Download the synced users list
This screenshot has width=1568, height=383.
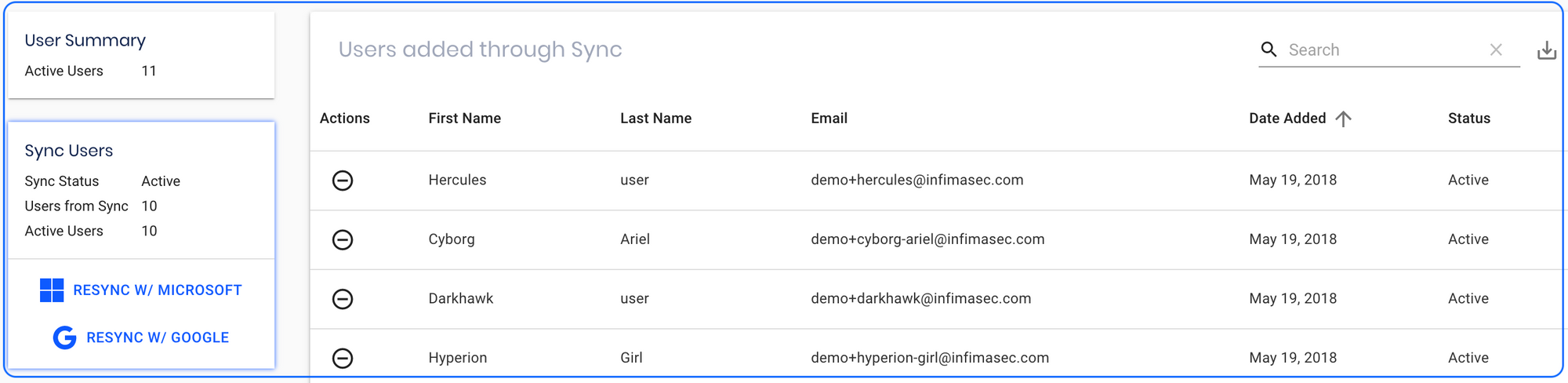1546,51
